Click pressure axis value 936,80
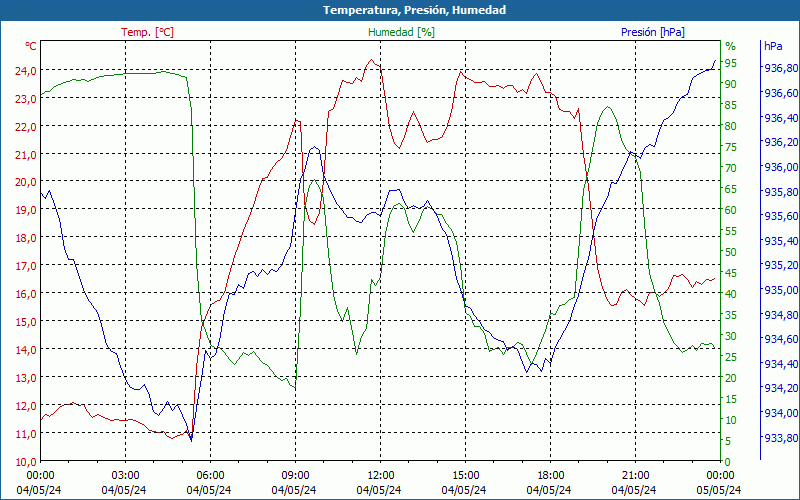Viewport: 800px width, 500px height. (781, 68)
